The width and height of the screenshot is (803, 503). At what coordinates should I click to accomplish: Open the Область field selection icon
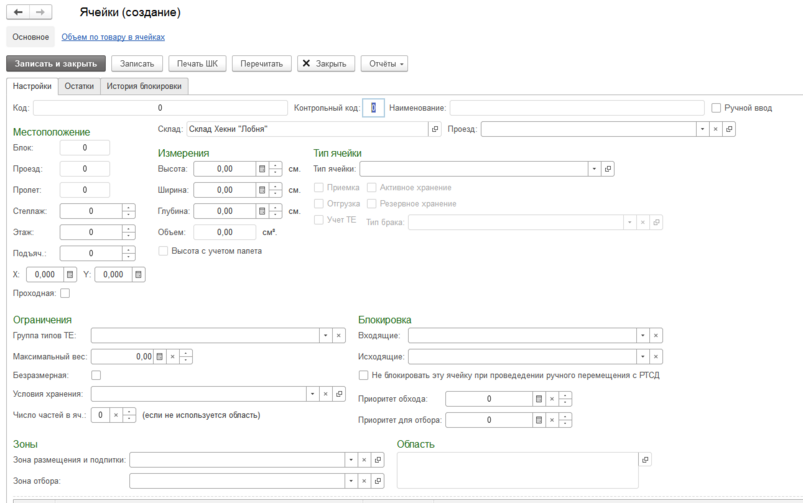click(x=645, y=460)
